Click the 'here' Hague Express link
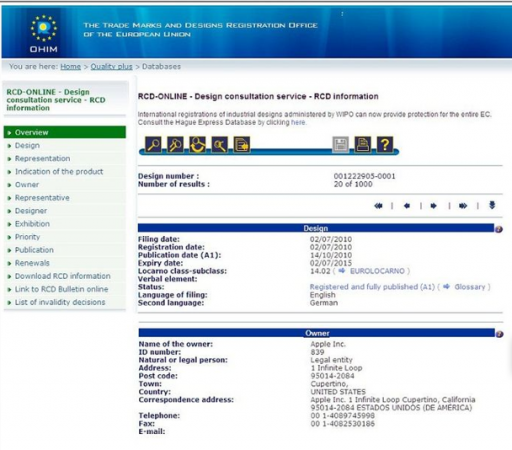512x450 pixels. point(298,122)
